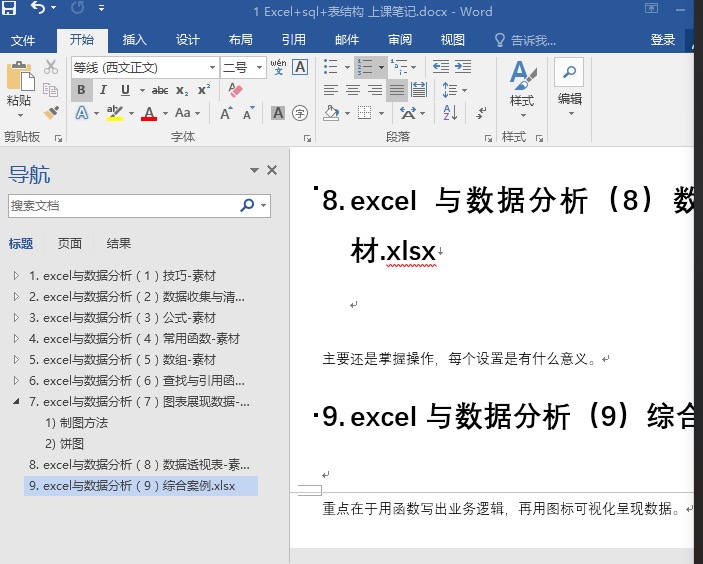703x564 pixels.
Task: Click the borders grid icon
Action: click(x=365, y=113)
